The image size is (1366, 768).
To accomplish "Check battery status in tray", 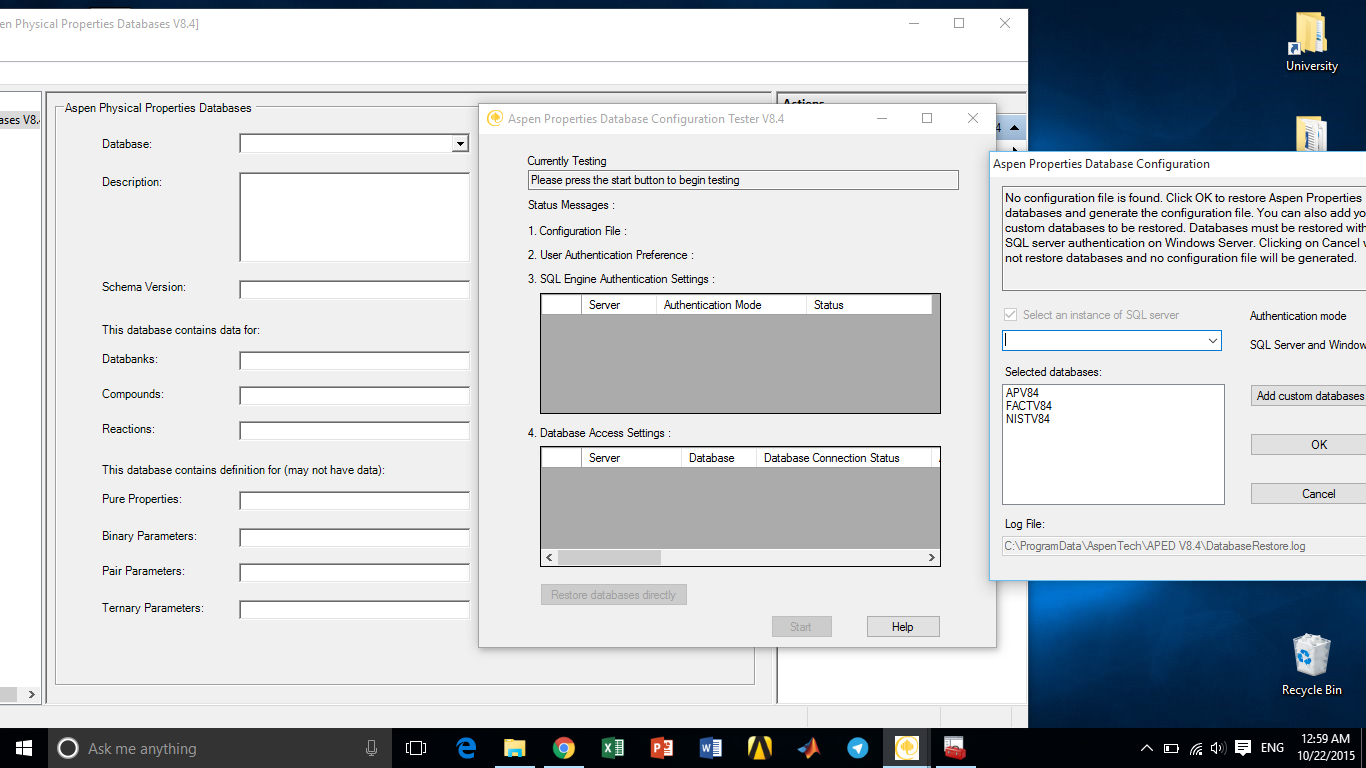I will 1171,748.
